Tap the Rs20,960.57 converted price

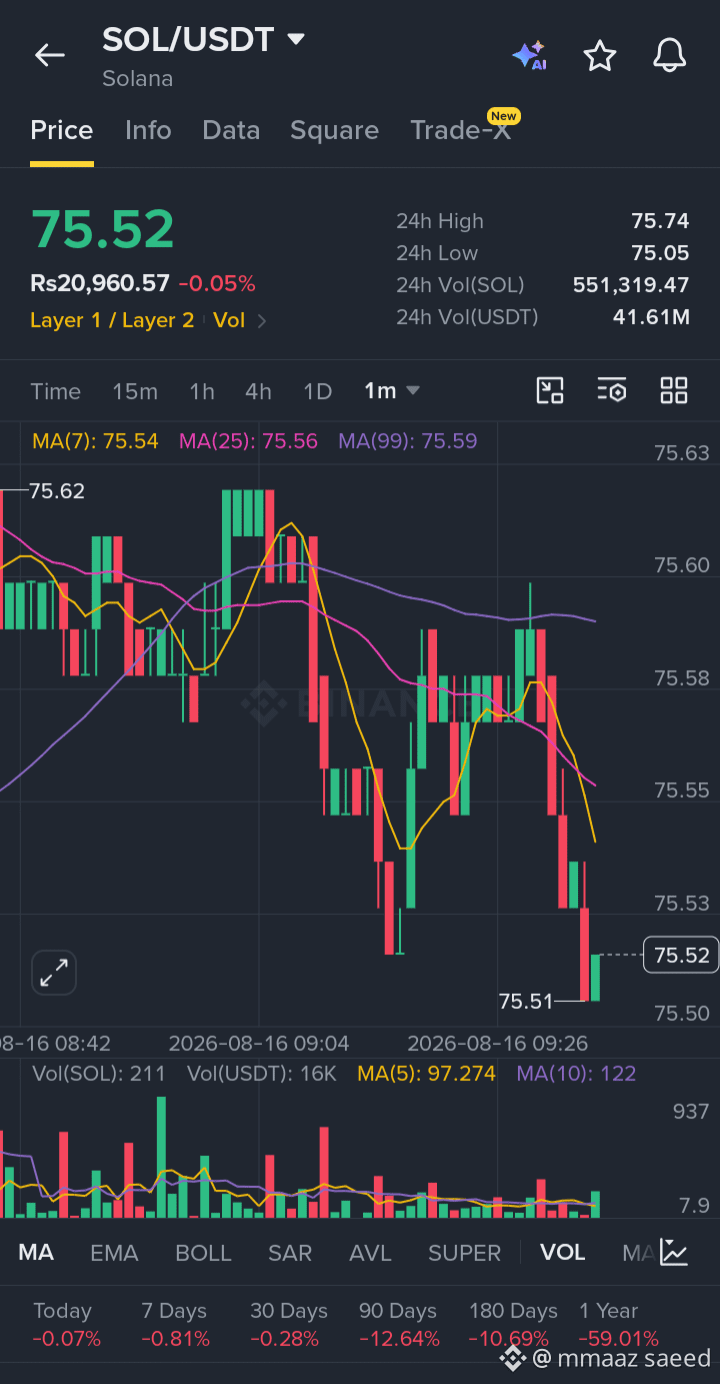point(100,284)
